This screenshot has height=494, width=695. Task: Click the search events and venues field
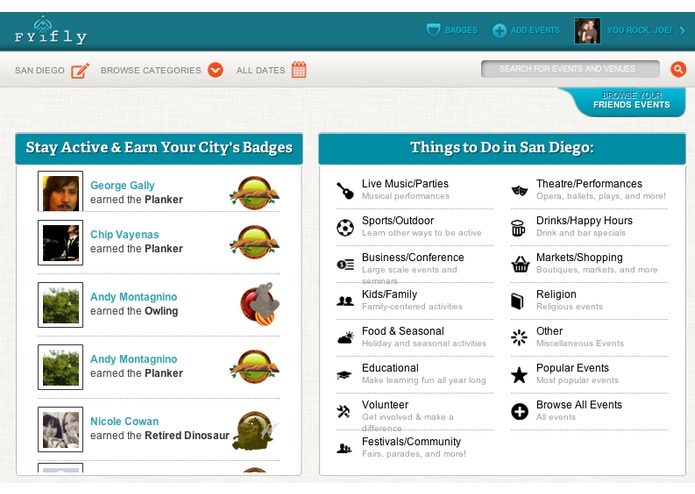click(x=570, y=69)
